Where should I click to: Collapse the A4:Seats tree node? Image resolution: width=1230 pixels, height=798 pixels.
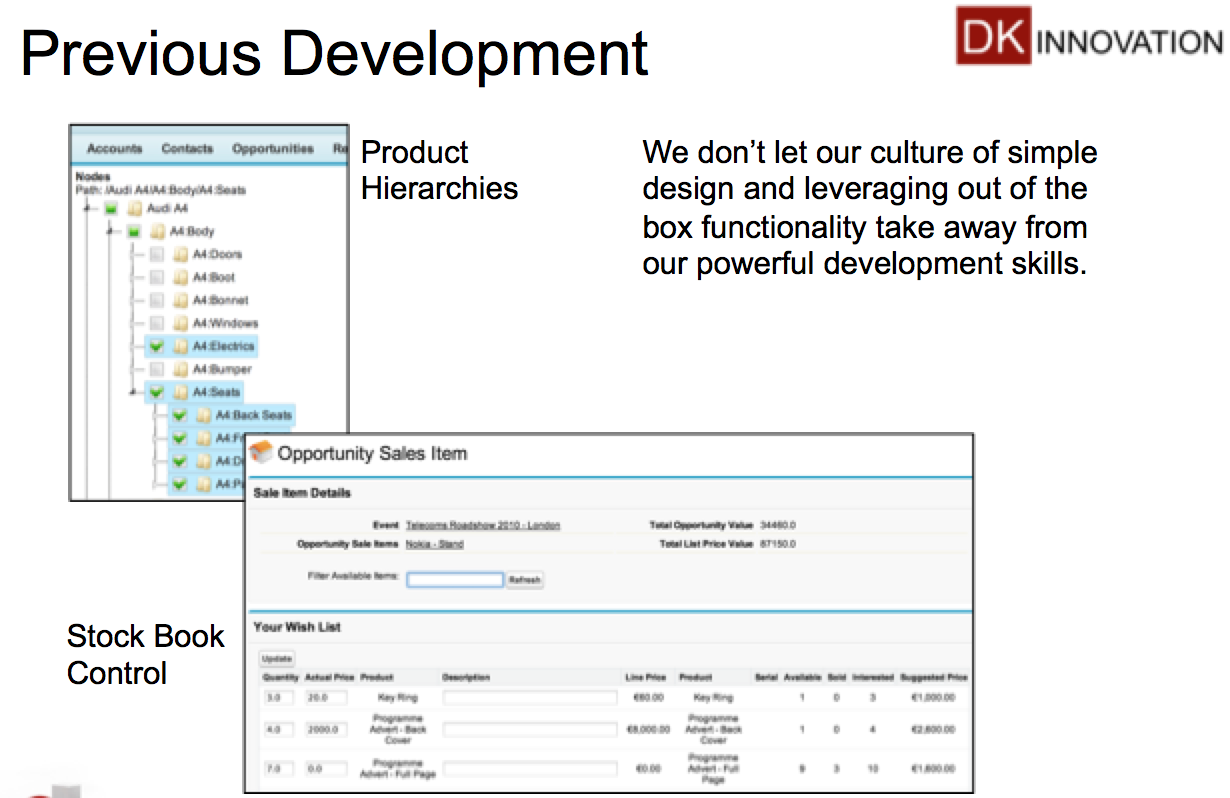tap(134, 393)
